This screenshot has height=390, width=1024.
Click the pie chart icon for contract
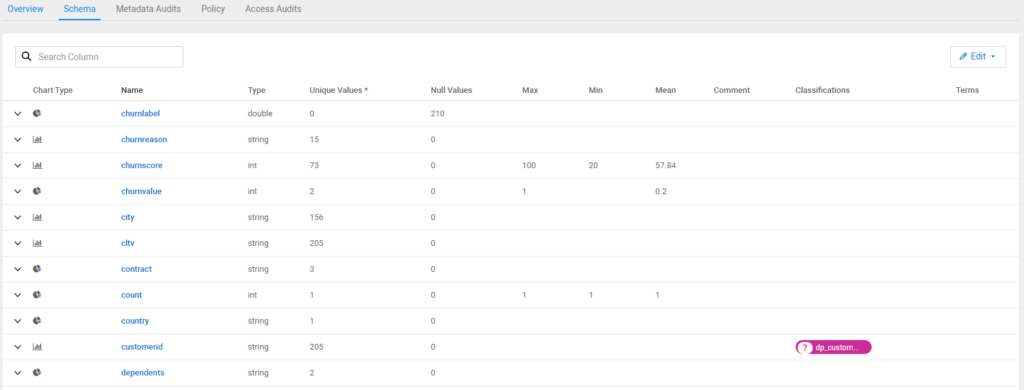(37, 268)
